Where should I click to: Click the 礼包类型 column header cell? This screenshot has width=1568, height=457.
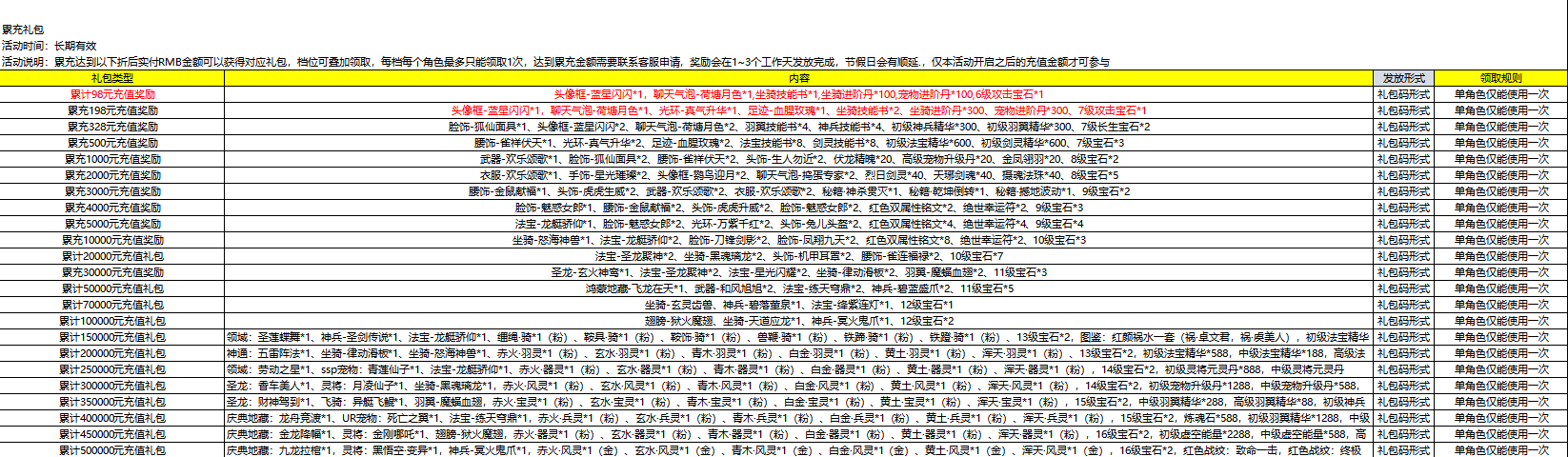112,78
